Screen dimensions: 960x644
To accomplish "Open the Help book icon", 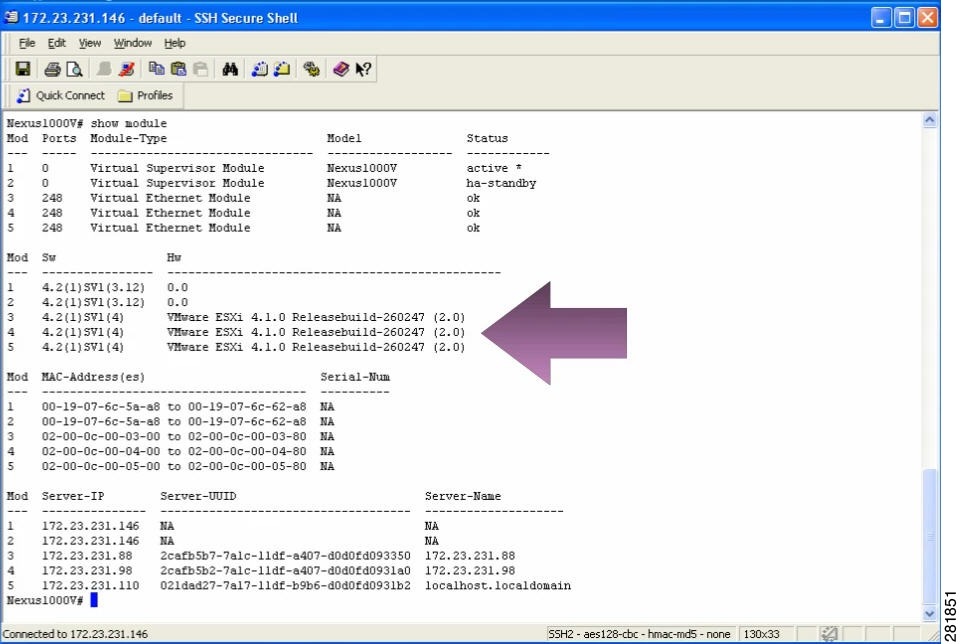I will (341, 69).
